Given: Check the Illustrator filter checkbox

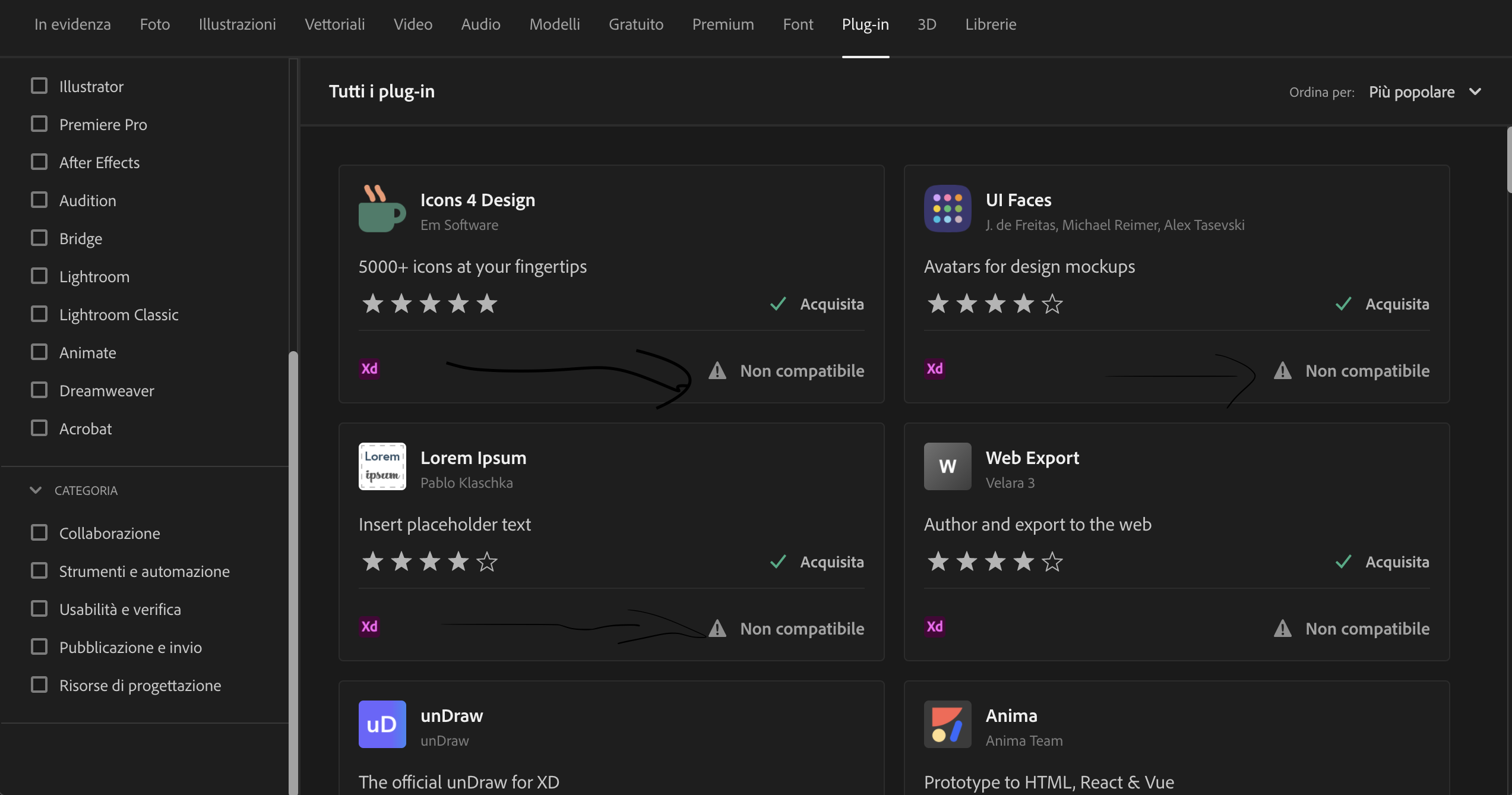Looking at the screenshot, I should coord(39,86).
